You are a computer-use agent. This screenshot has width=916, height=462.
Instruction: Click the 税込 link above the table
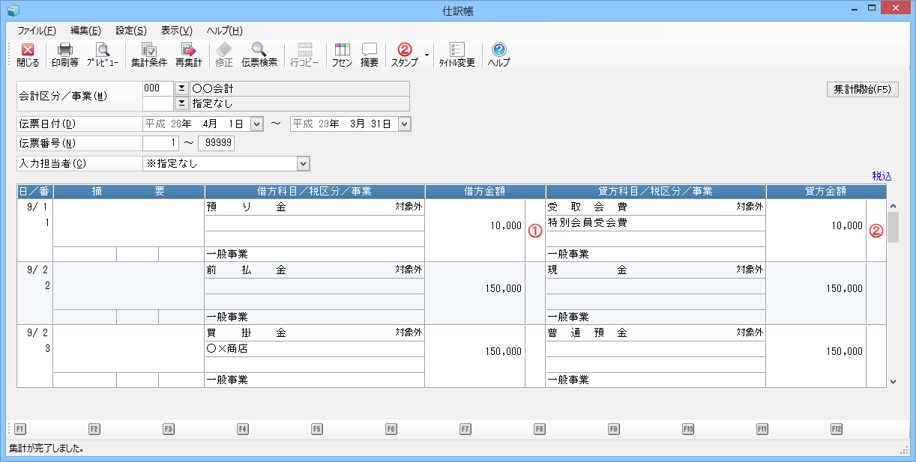(x=881, y=175)
